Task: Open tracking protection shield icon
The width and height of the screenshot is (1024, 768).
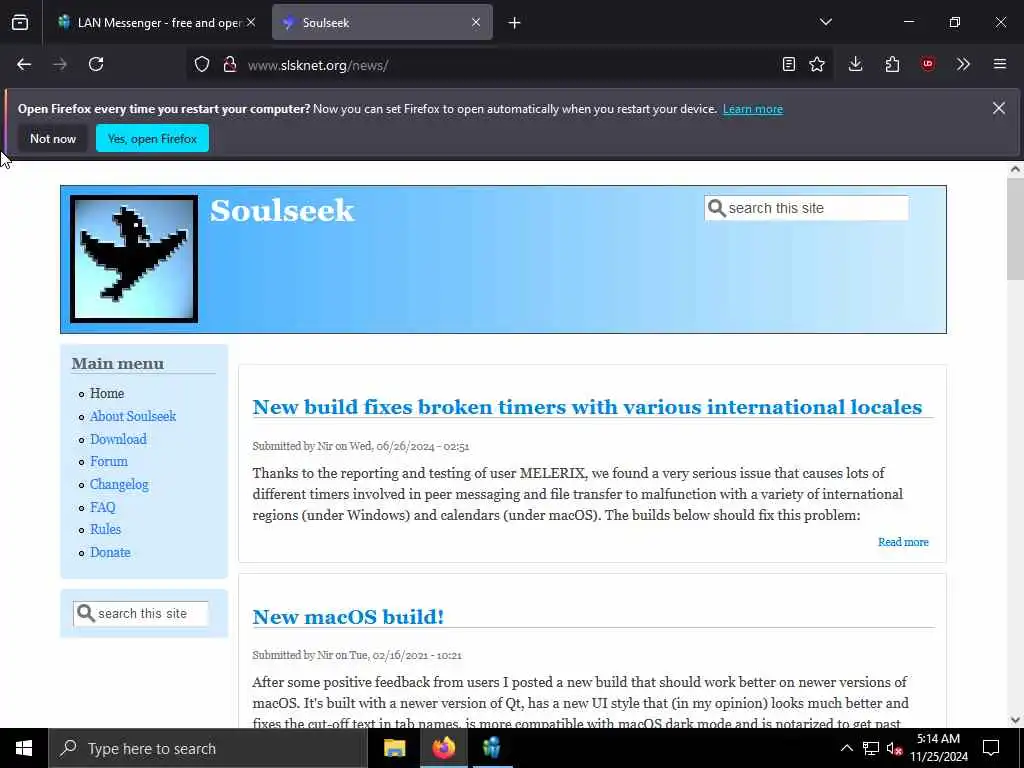Action: tap(202, 64)
